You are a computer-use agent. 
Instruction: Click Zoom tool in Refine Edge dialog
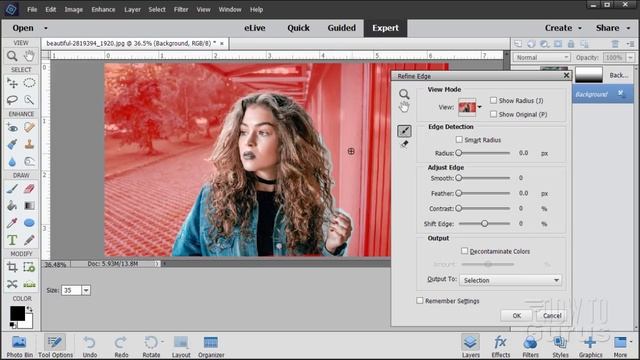pyautogui.click(x=404, y=94)
